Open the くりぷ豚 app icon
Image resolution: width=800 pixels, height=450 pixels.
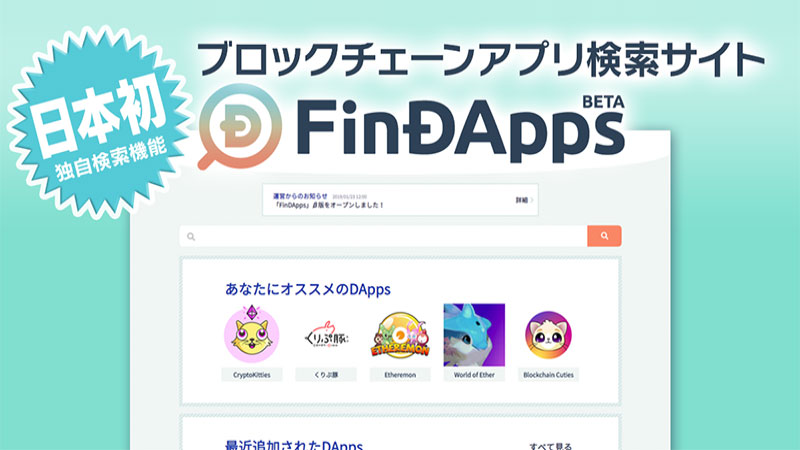326,336
